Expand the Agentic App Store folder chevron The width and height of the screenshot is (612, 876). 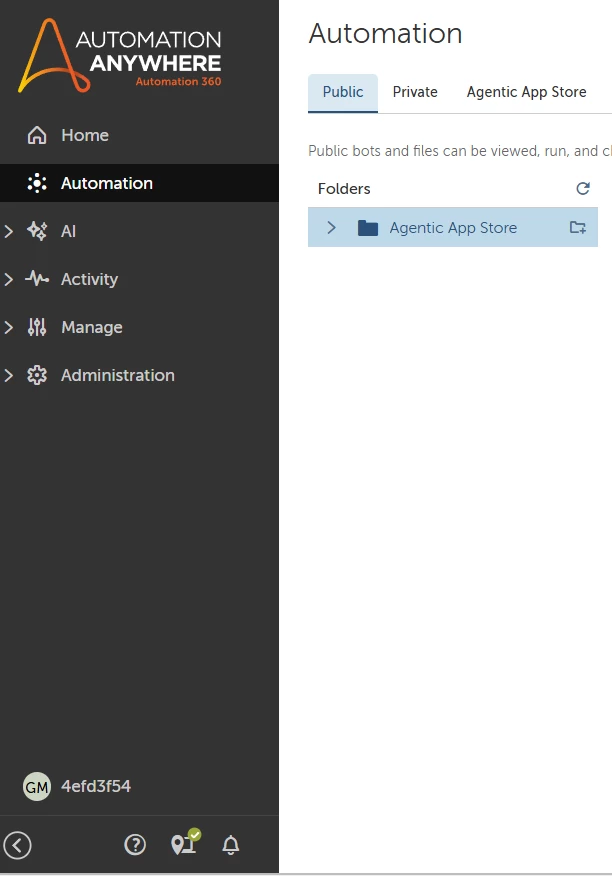[331, 227]
